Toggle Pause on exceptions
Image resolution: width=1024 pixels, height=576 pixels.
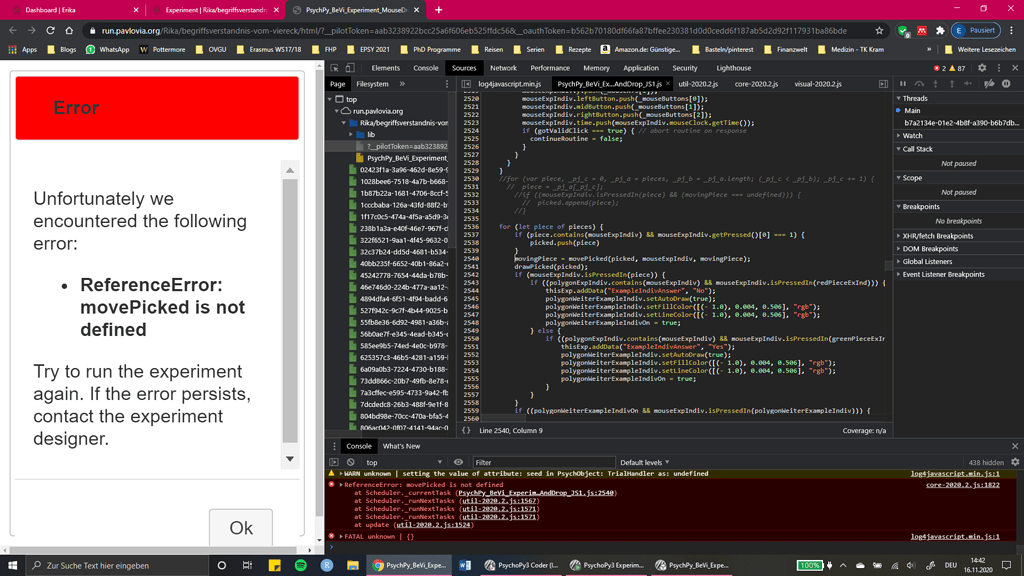coord(1006,83)
